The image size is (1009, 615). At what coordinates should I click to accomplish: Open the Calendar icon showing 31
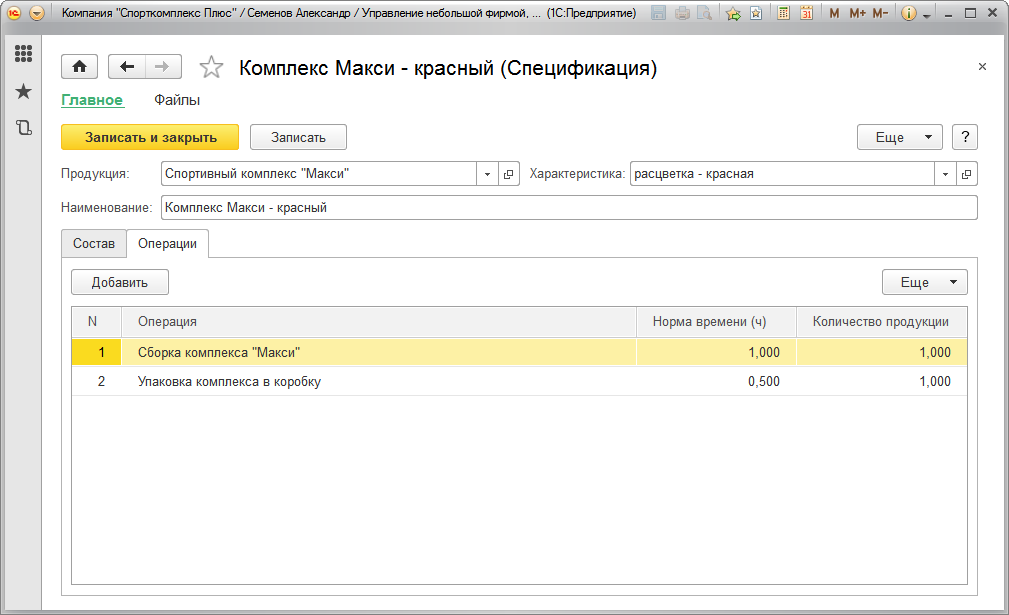[806, 13]
